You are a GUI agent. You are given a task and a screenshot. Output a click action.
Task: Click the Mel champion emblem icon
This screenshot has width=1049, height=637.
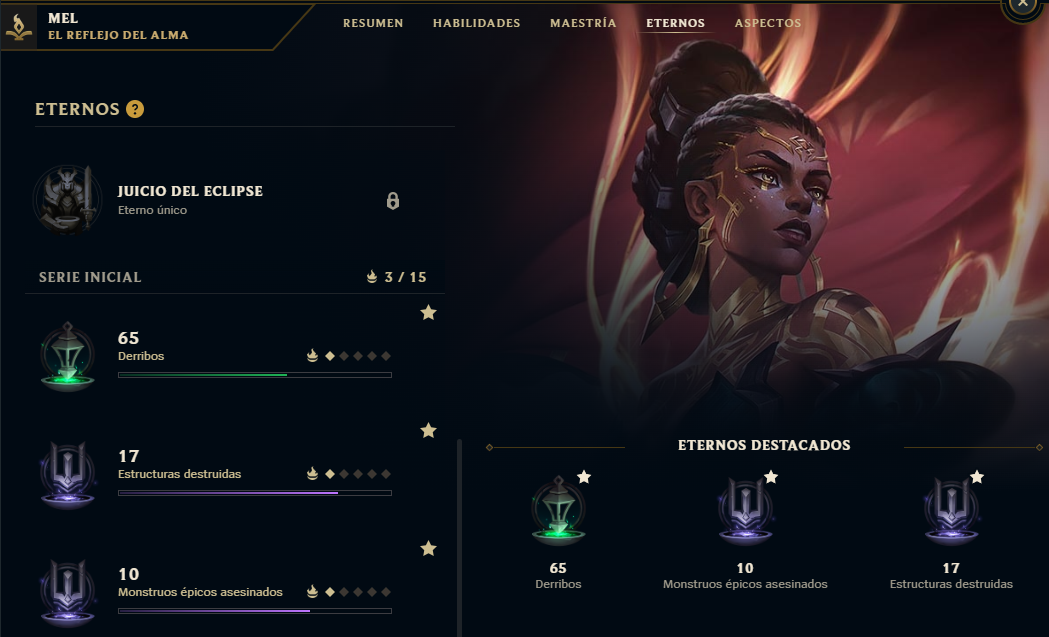19,27
